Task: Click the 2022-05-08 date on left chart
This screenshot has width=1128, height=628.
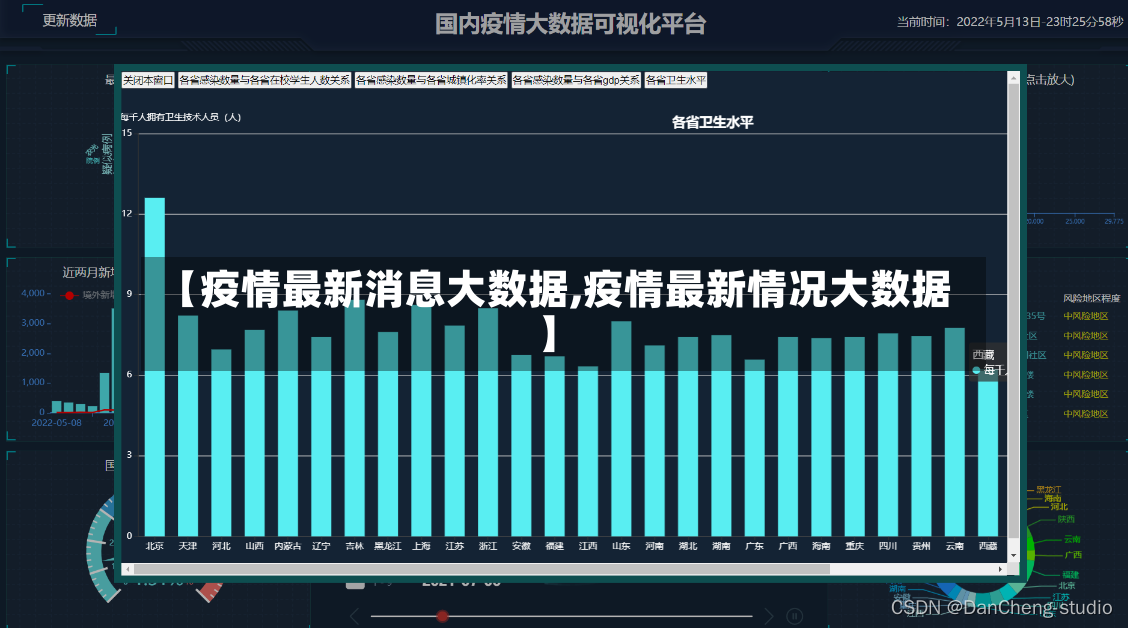Action: tap(56, 423)
